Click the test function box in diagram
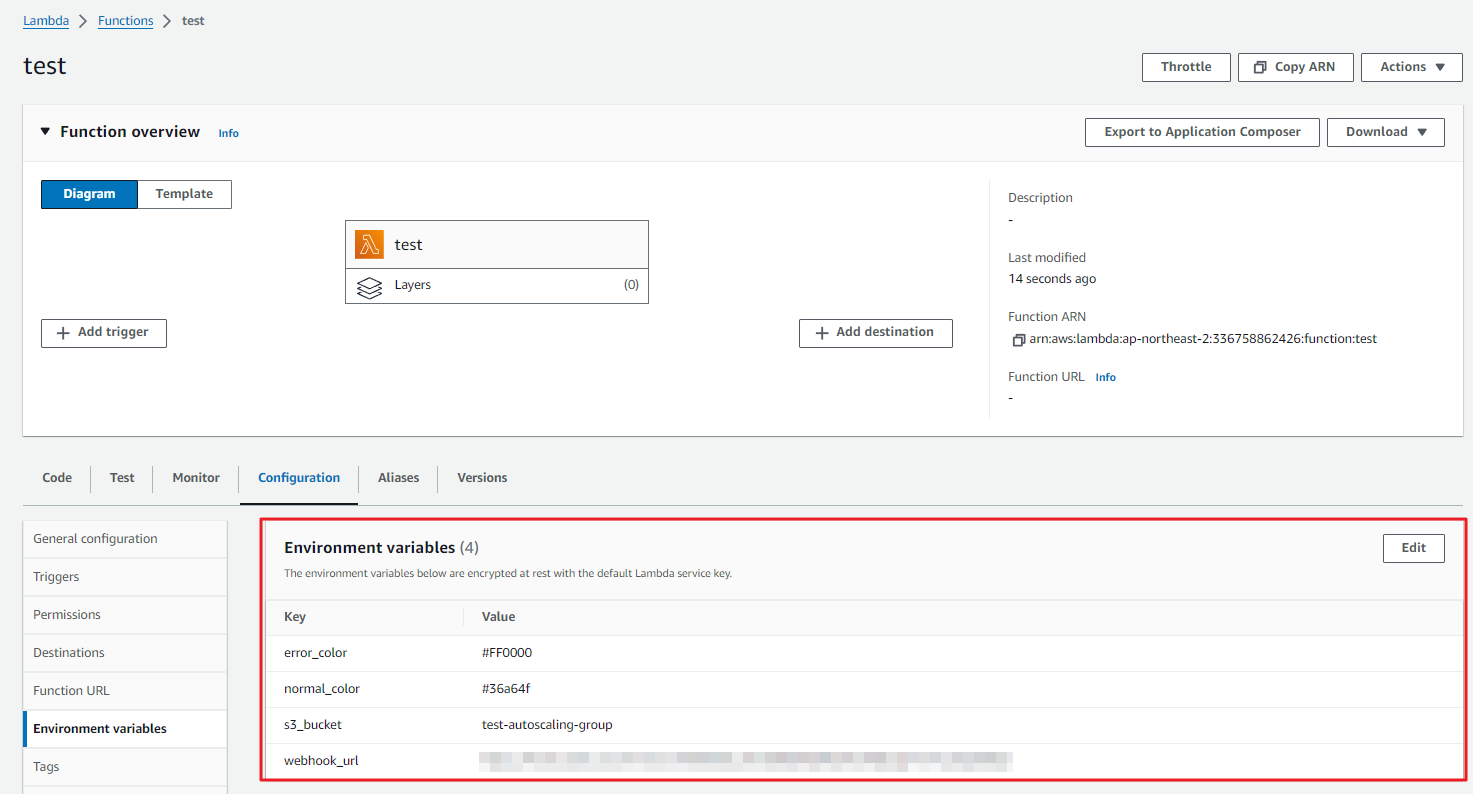The height and width of the screenshot is (794, 1473). [x=497, y=245]
